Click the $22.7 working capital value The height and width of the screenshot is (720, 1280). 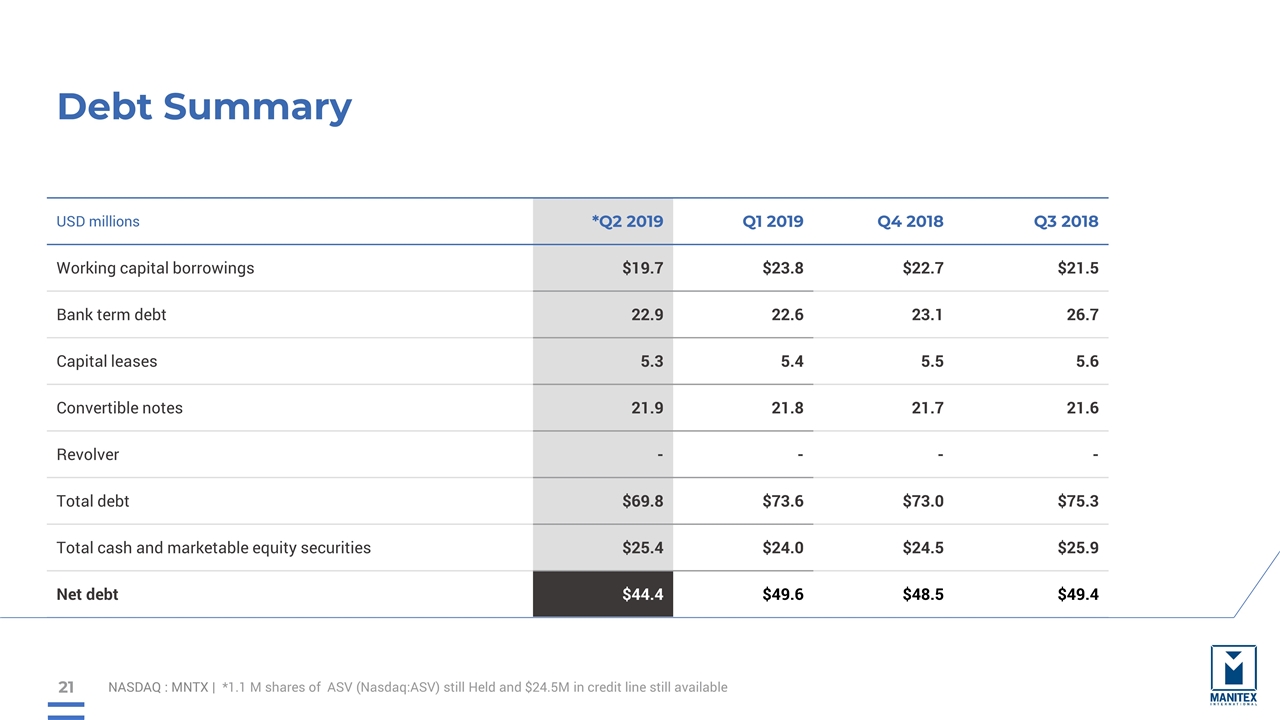pyautogui.click(x=922, y=268)
